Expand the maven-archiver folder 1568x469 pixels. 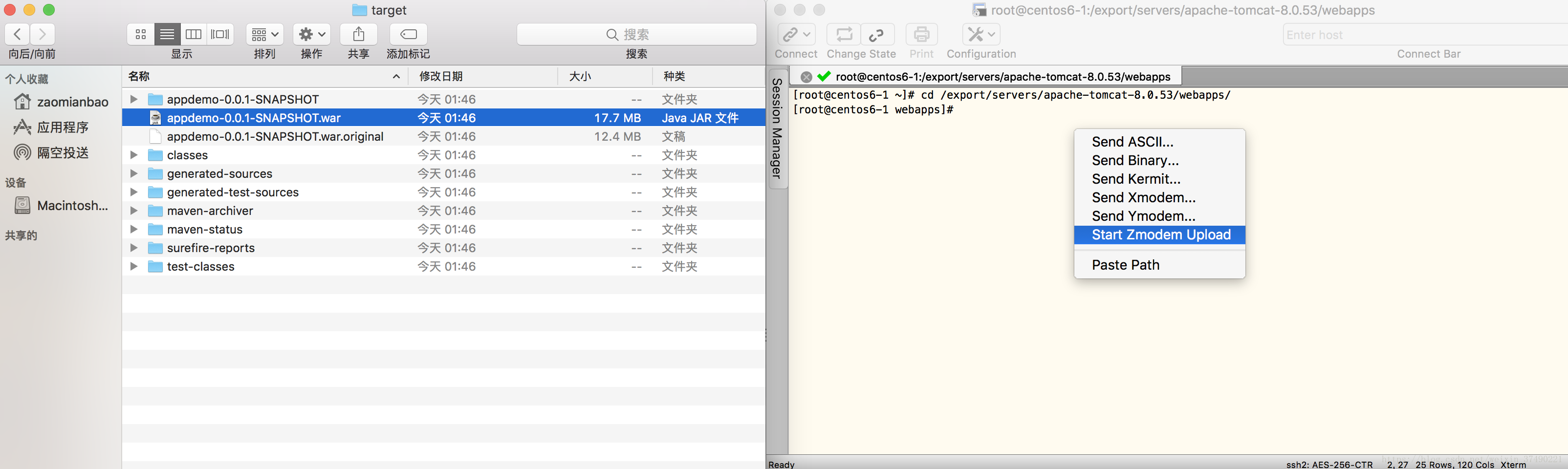click(134, 211)
